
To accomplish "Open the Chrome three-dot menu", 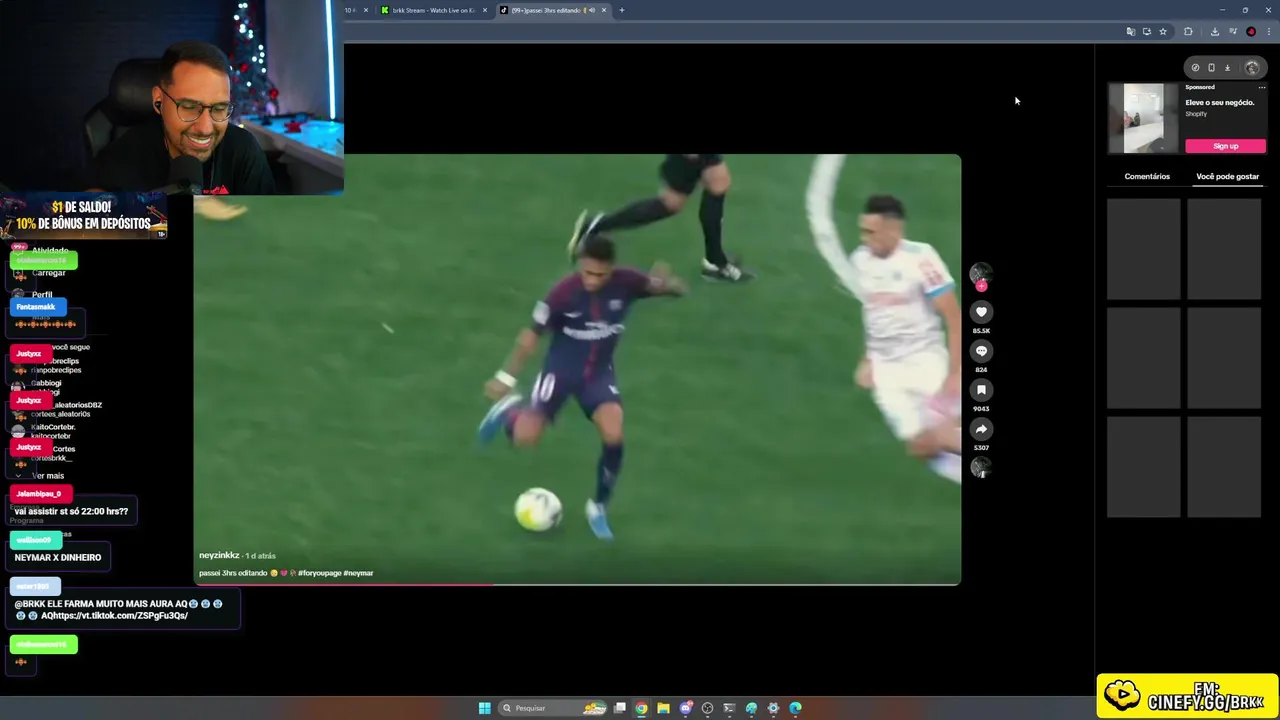I will [1267, 32].
